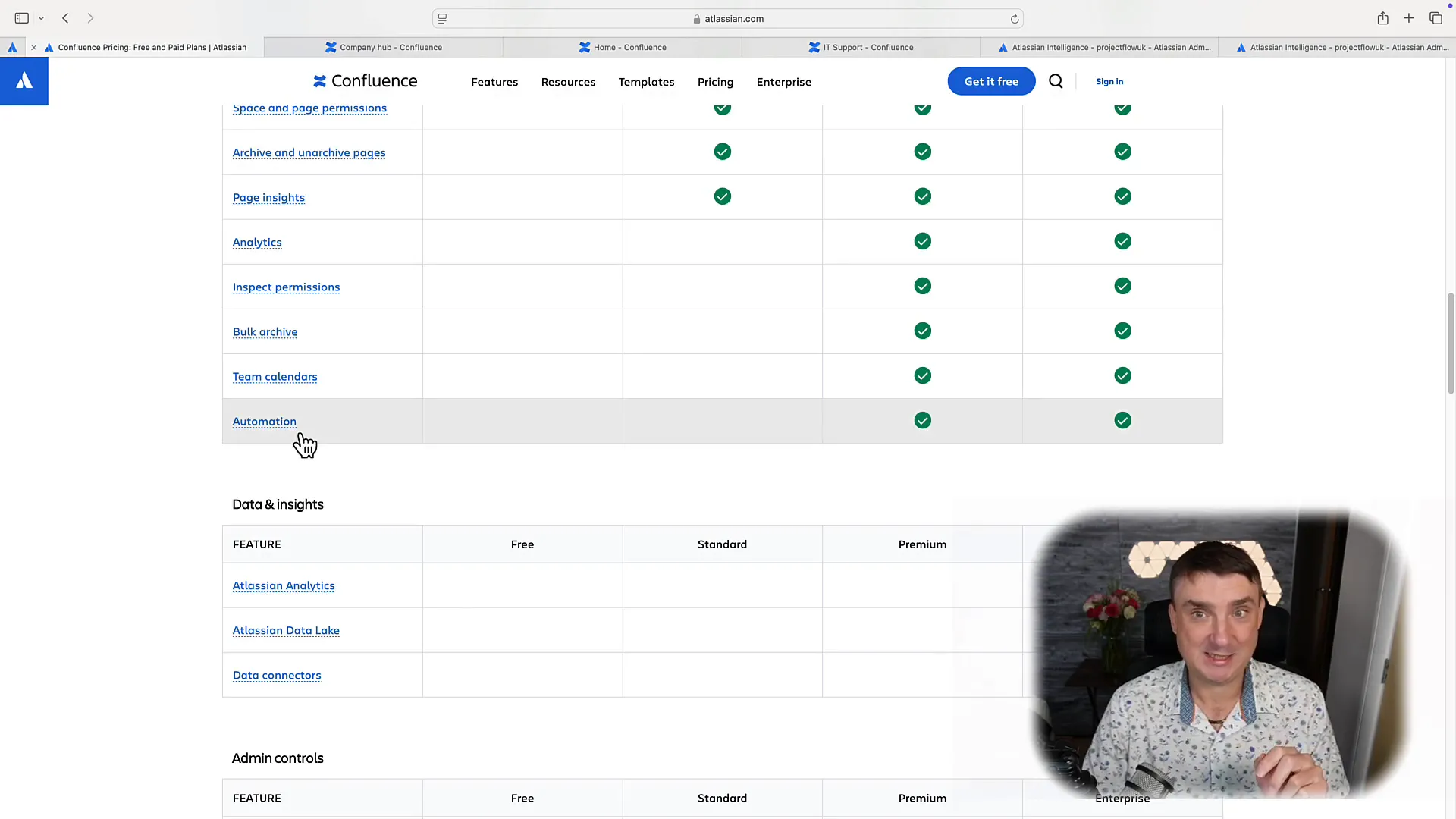Click Enterprise checkmark for Team calendars
The image size is (1456, 819).
tap(1123, 375)
